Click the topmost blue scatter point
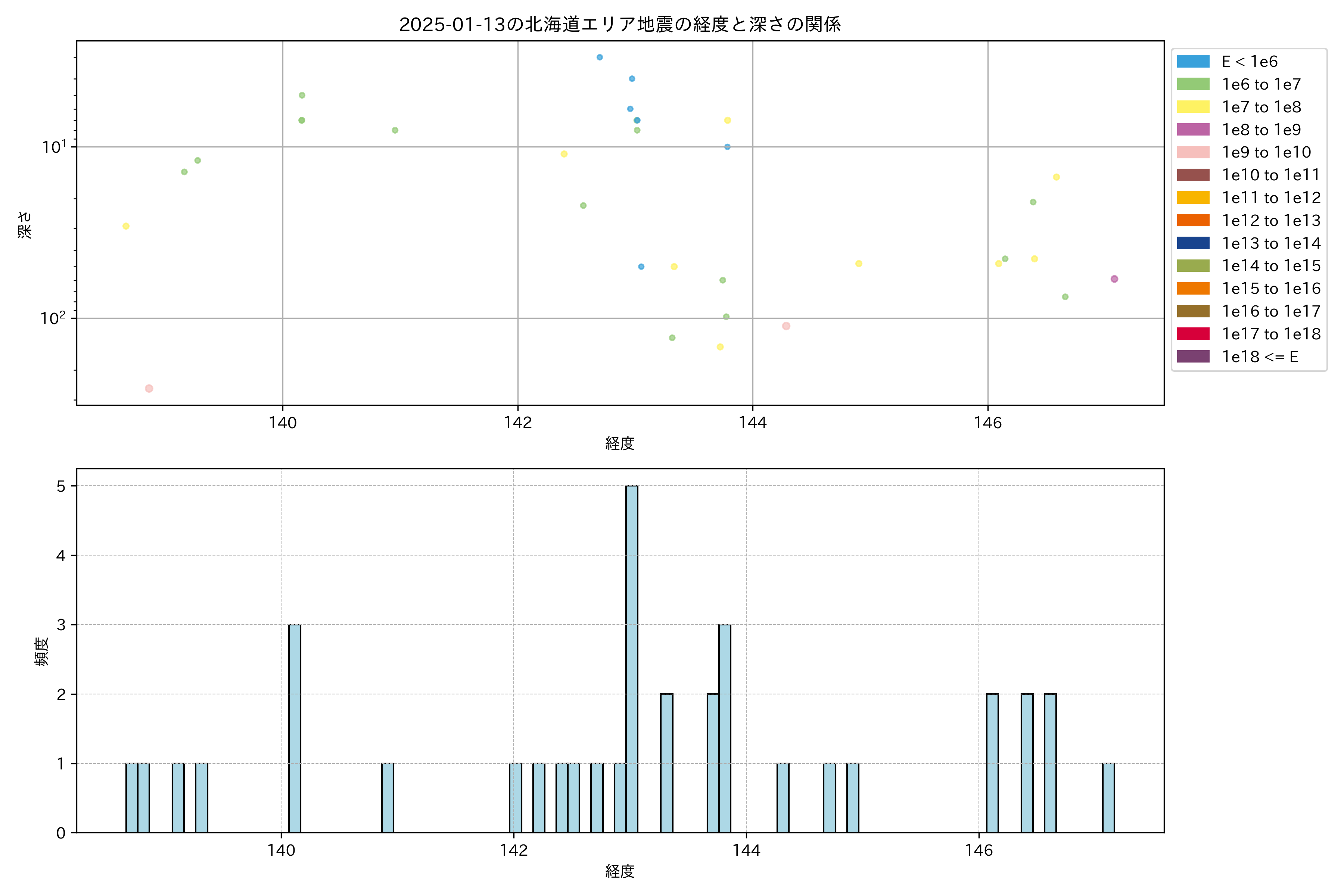 tap(600, 57)
